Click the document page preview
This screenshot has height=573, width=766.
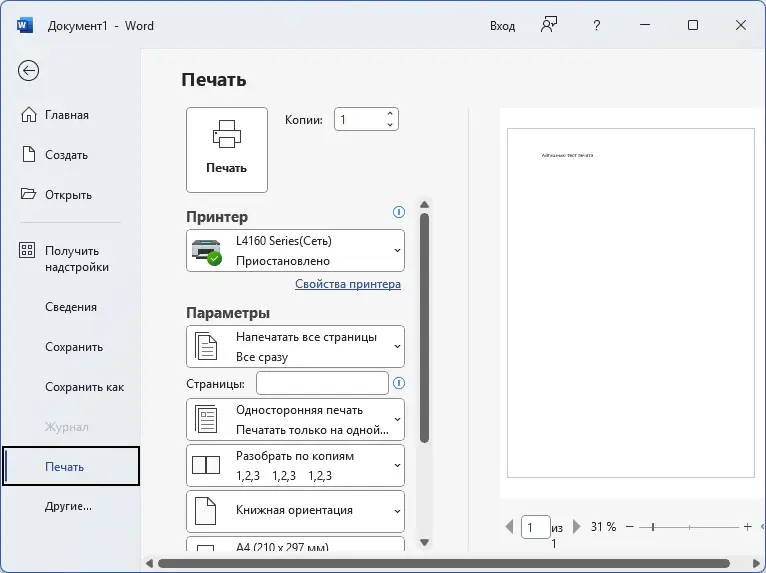(631, 303)
